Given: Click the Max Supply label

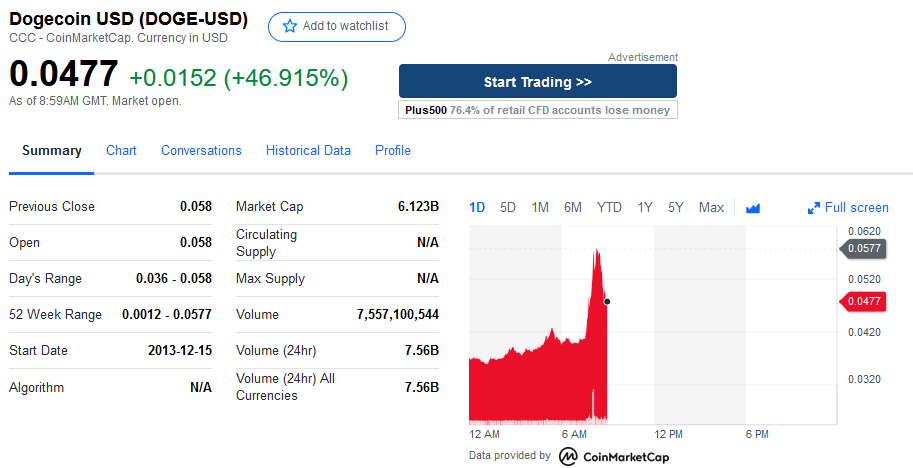Looking at the screenshot, I should click(x=270, y=279).
